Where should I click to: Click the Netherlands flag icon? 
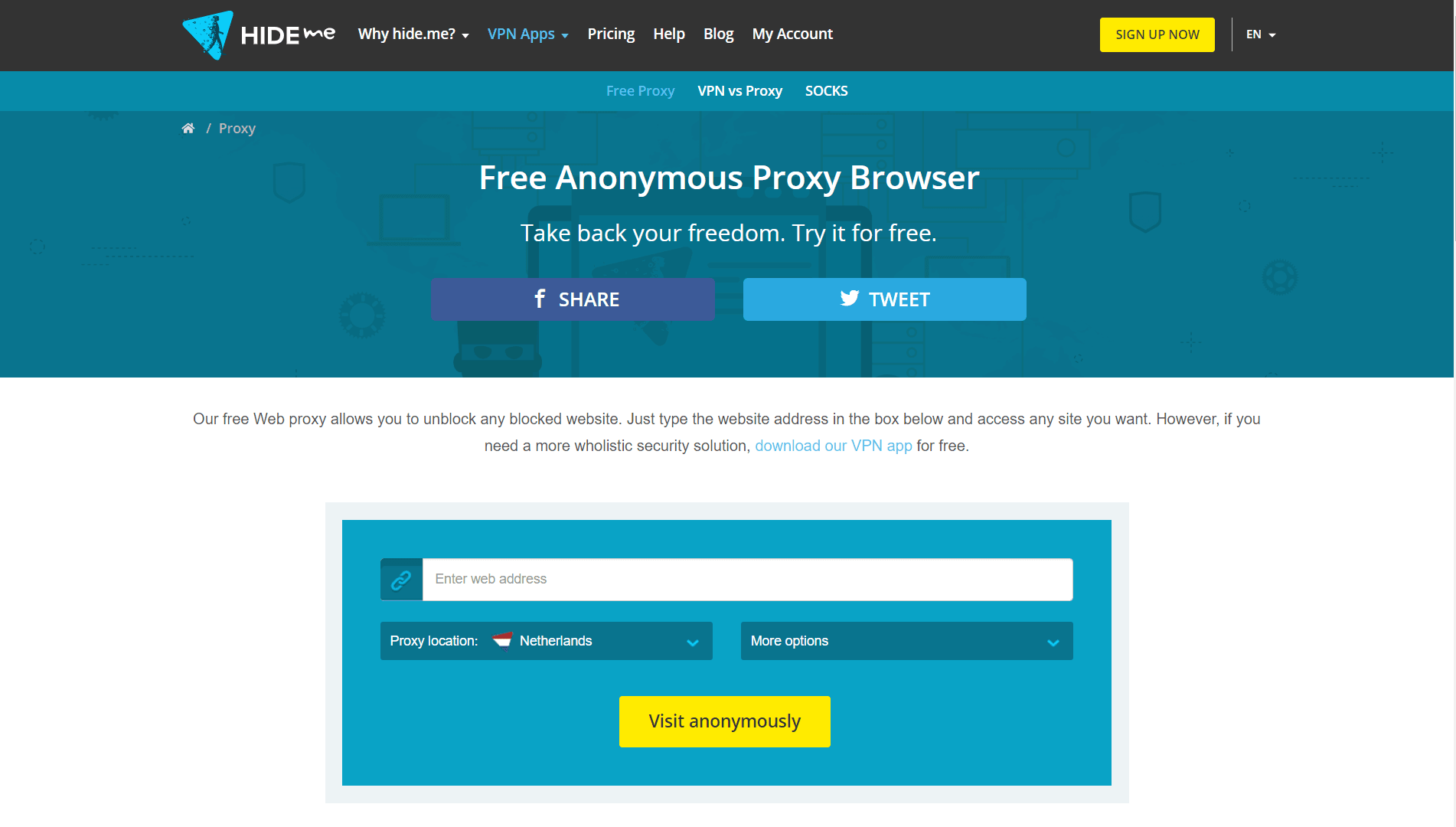(x=502, y=640)
